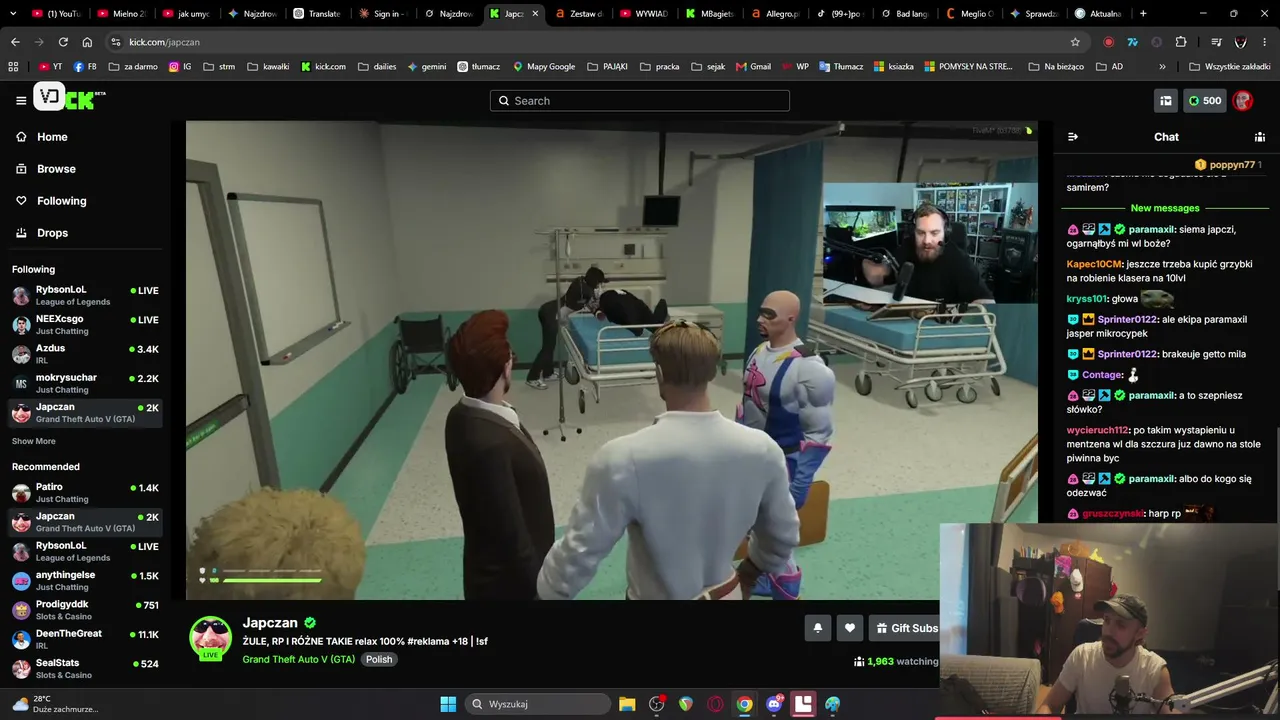
Task: Open DeenTheGreat IRL channel
Action: 85,639
